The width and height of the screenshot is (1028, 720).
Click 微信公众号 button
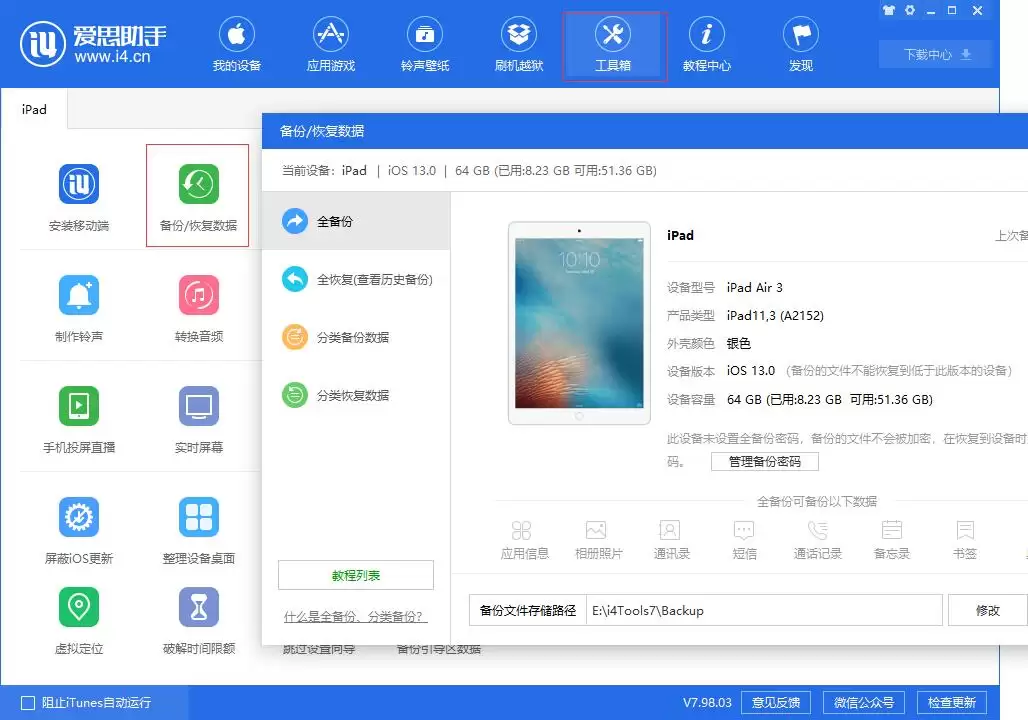[x=863, y=703]
